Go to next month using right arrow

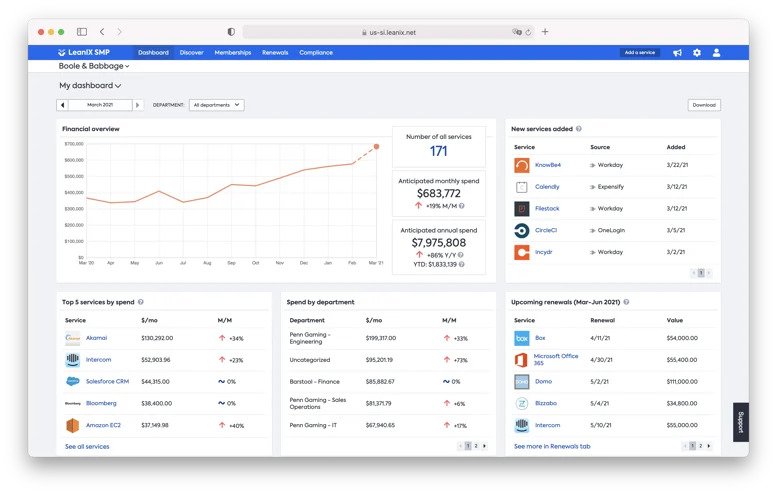pyautogui.click(x=138, y=105)
